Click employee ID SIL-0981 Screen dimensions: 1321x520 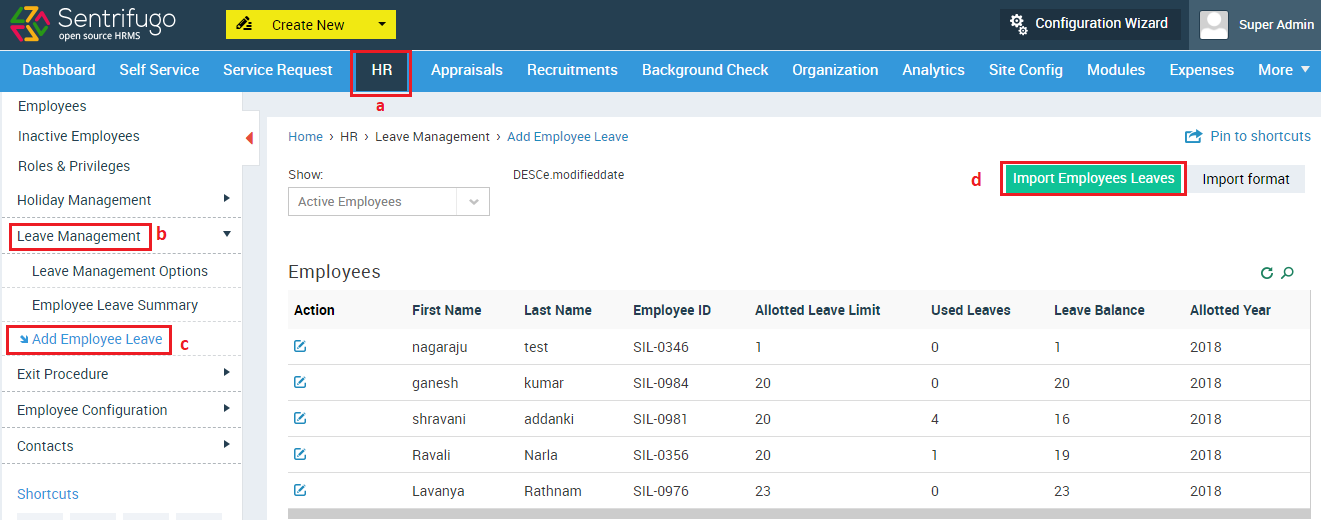pos(661,419)
